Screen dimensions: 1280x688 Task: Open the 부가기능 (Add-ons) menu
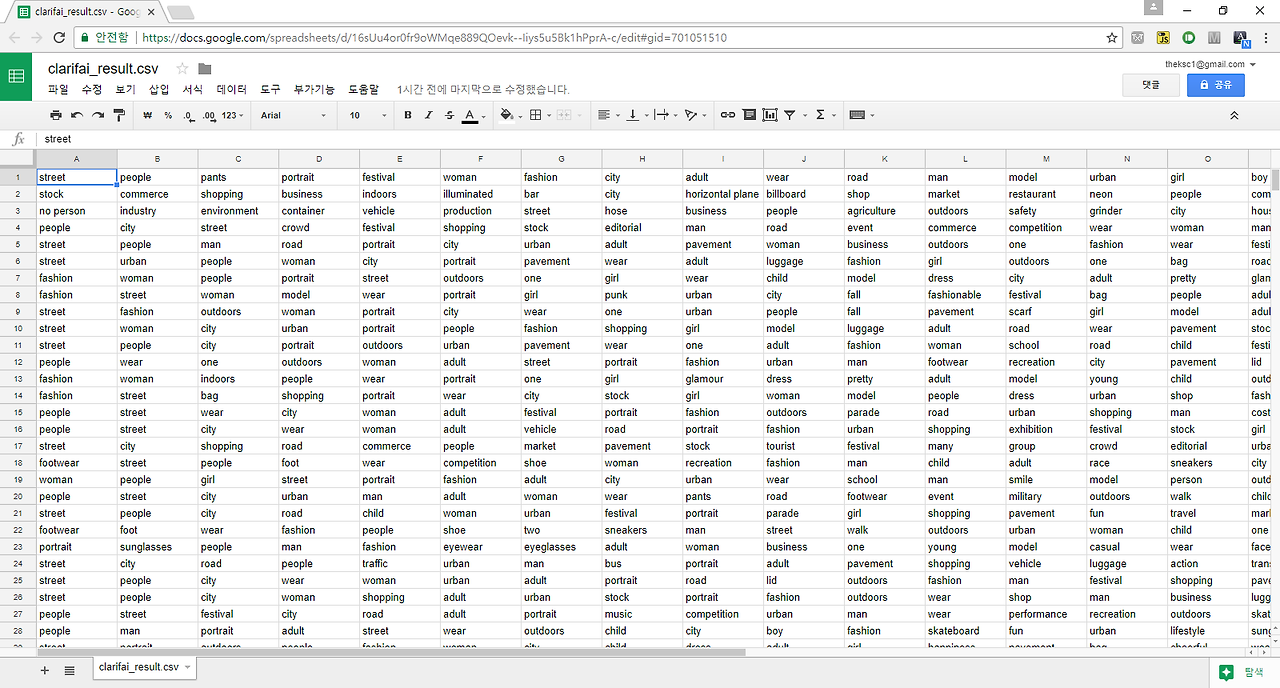(x=314, y=89)
